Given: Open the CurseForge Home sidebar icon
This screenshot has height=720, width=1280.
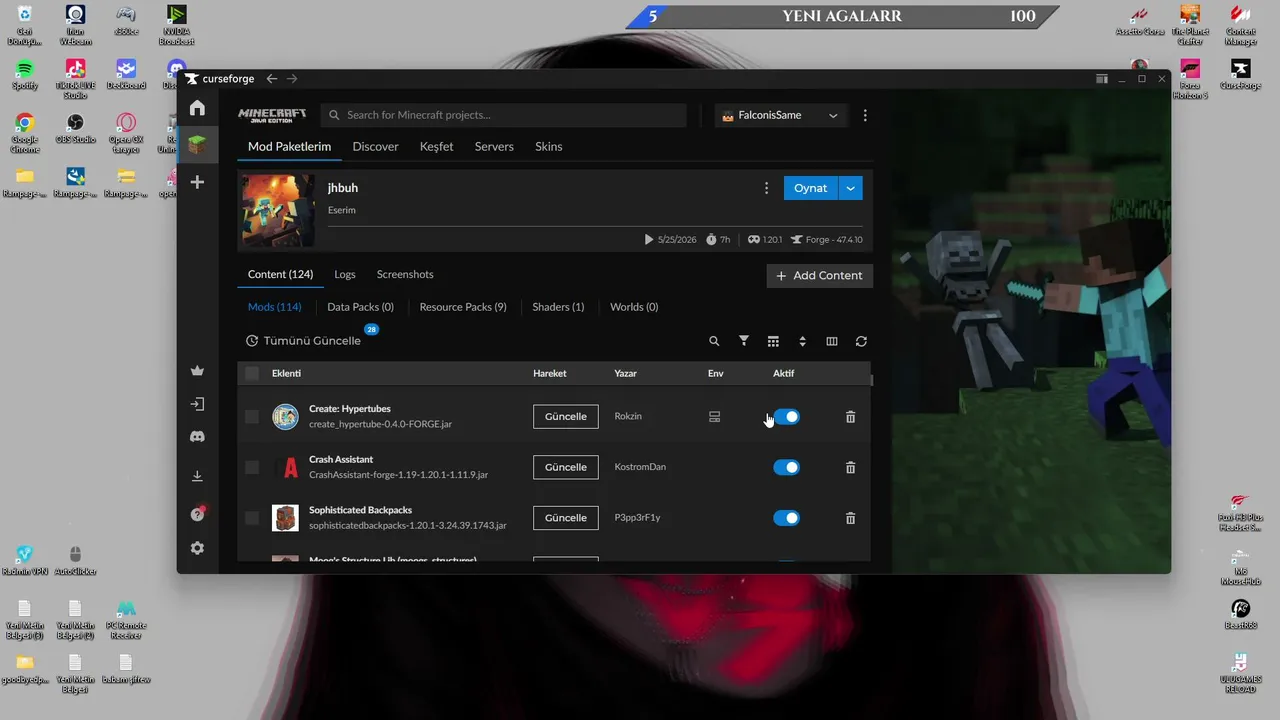Looking at the screenshot, I should coord(197,108).
